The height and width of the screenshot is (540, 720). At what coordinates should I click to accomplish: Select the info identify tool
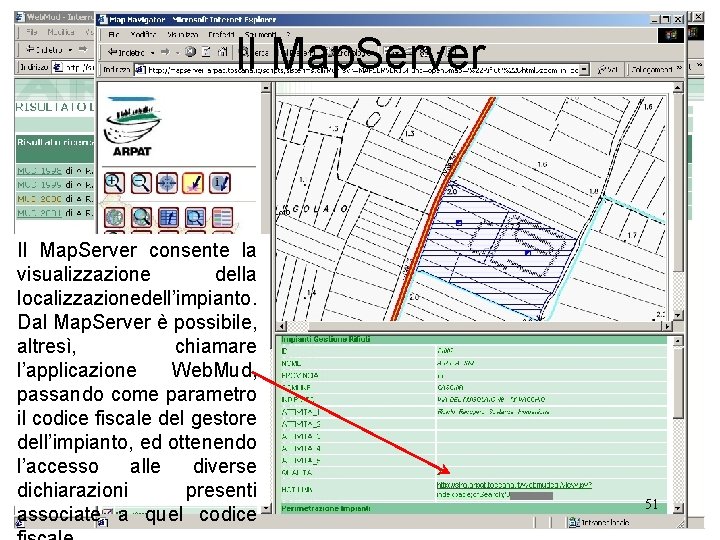pyautogui.click(x=220, y=183)
